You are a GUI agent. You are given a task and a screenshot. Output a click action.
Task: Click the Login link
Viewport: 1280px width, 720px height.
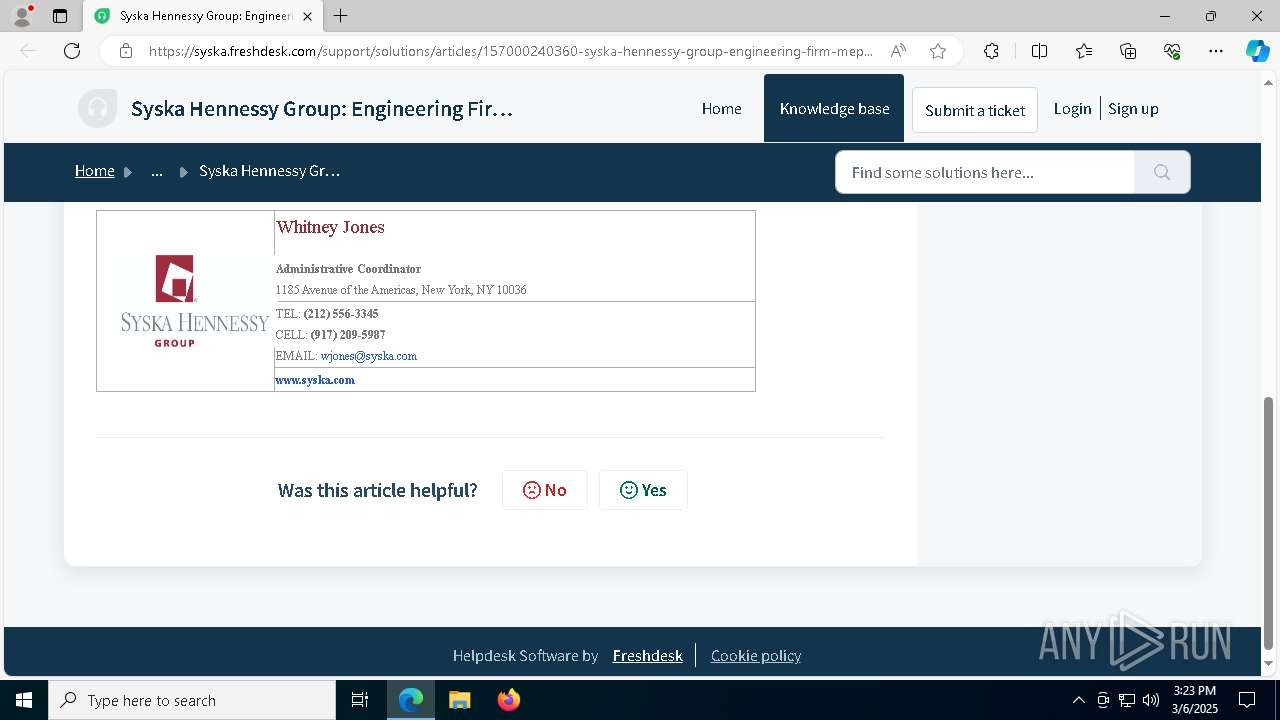click(x=1072, y=109)
